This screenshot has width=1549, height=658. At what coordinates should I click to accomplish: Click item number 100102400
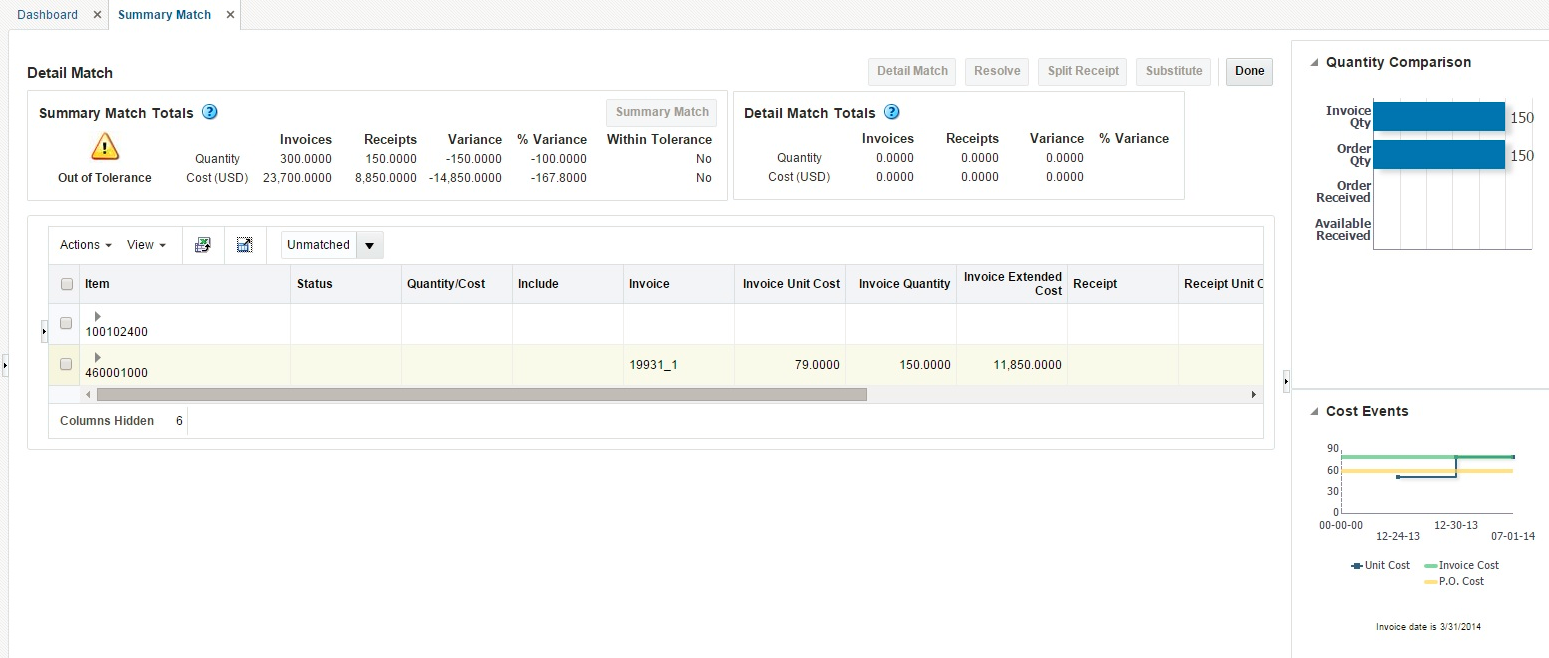[x=116, y=332]
